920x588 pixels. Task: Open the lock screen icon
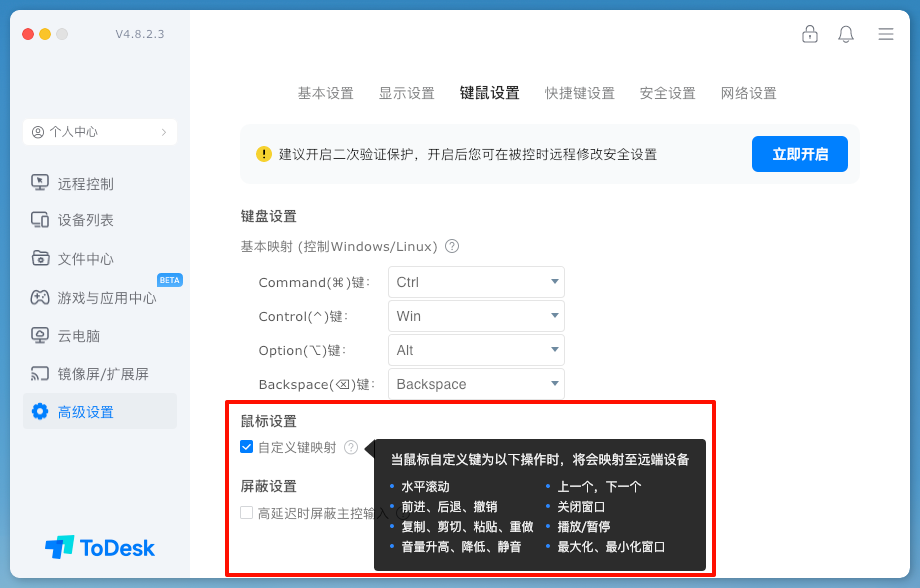pyautogui.click(x=810, y=34)
